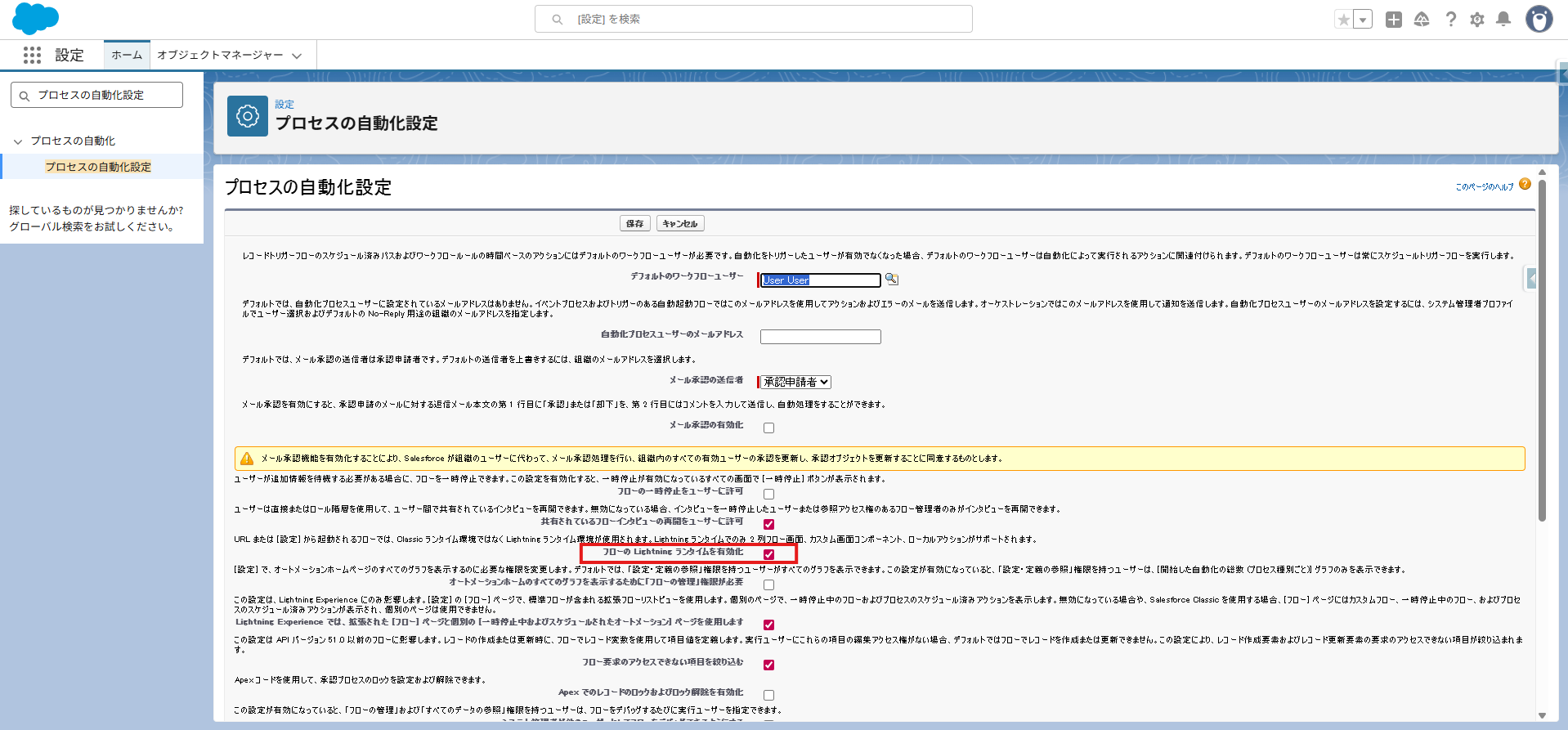Collapse the プロセスの自動化 tree section
This screenshot has height=730, width=1568.
[x=18, y=141]
